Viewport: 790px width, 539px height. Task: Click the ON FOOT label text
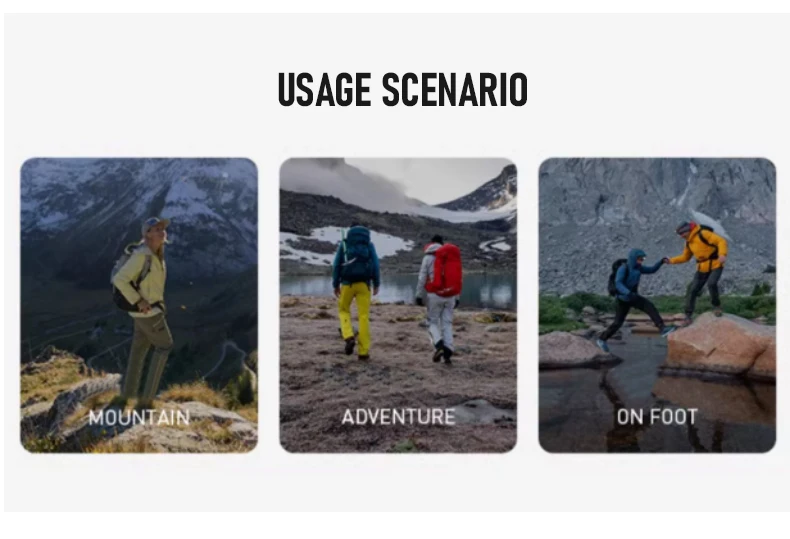click(657, 417)
